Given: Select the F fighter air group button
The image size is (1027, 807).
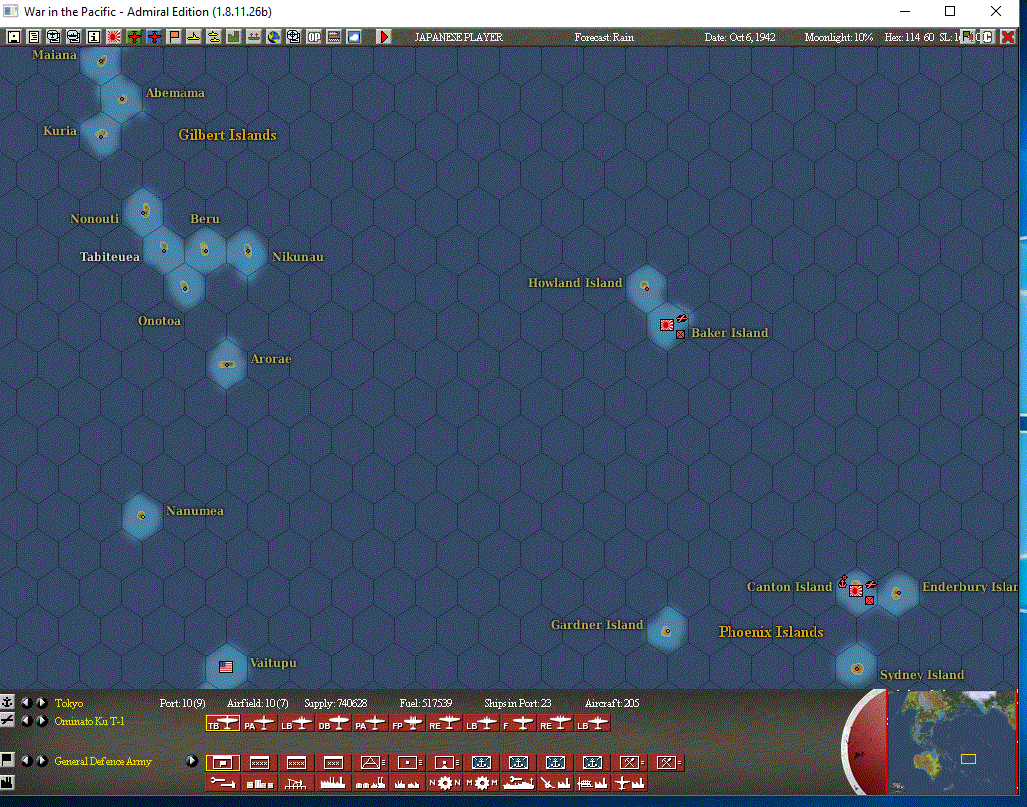Looking at the screenshot, I should point(518,724).
